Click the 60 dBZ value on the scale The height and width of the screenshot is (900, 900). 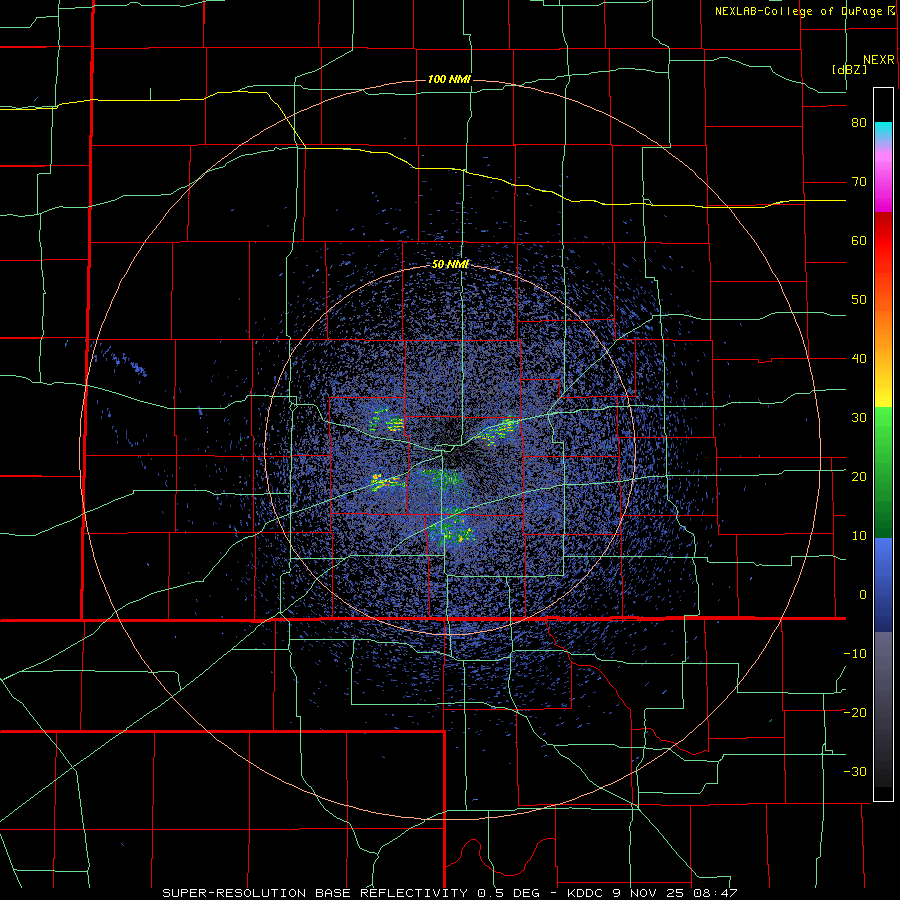pos(859,240)
